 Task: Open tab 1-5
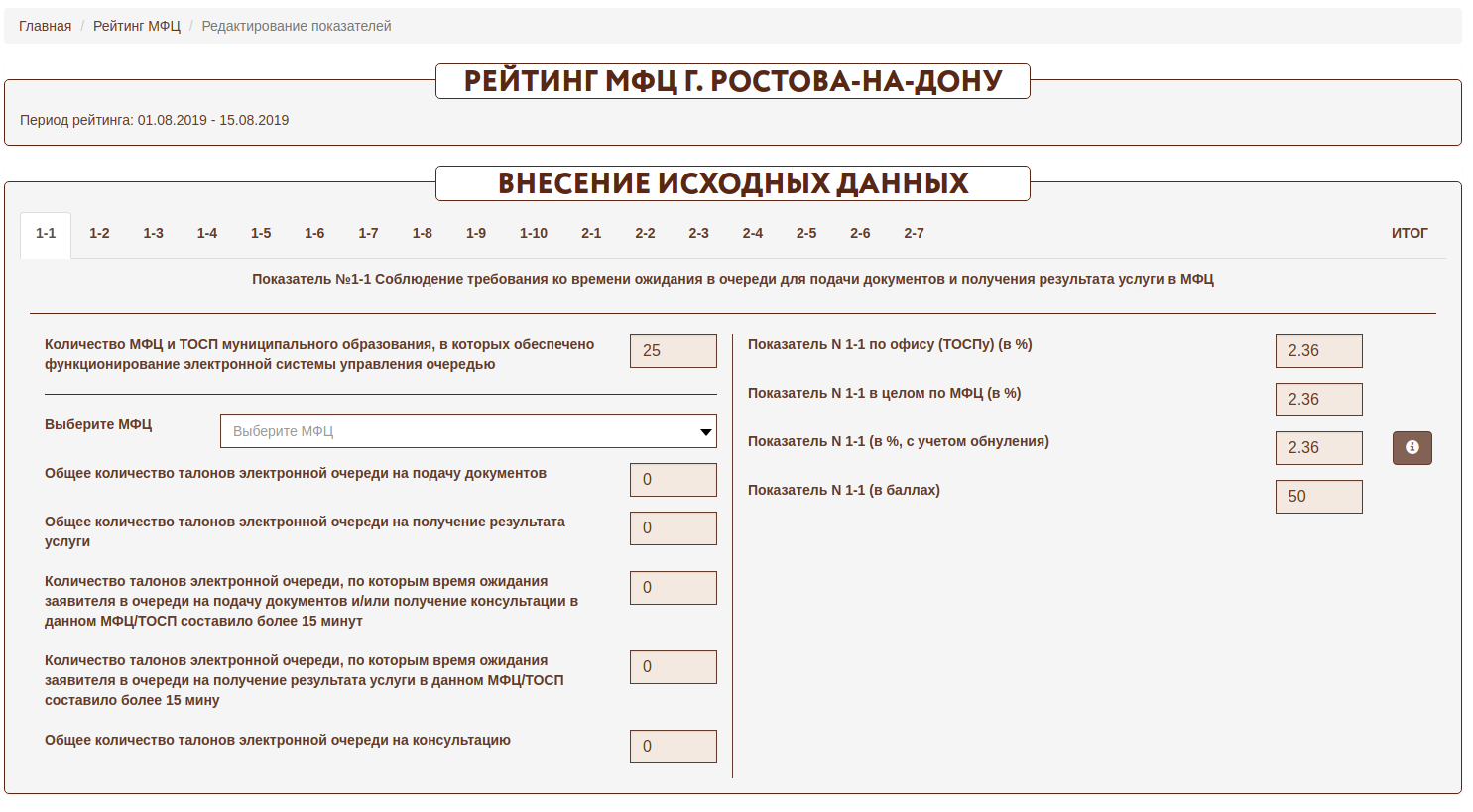pos(261,234)
